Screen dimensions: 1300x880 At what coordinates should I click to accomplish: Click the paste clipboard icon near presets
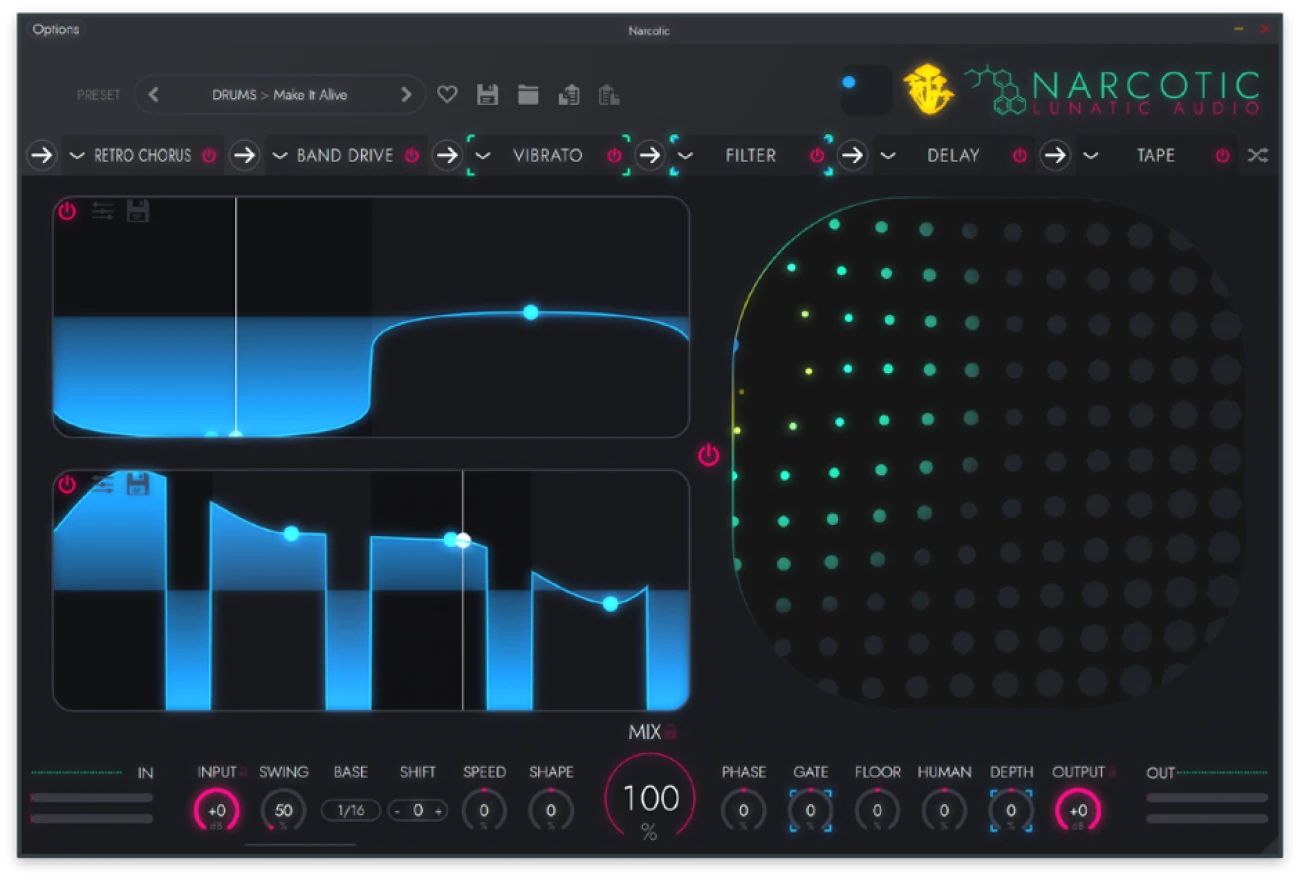(609, 95)
